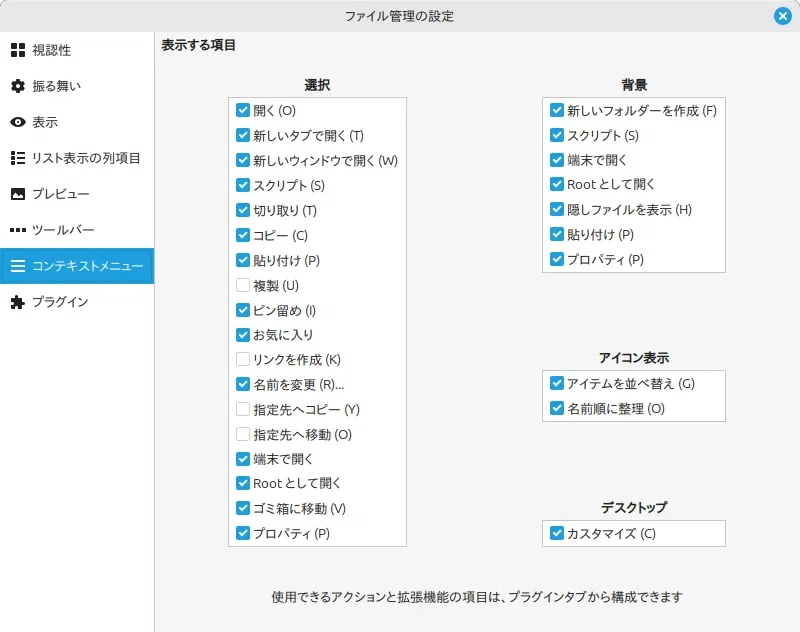Click the hamburger icon beside コンテキストメニュー
Image resolution: width=800 pixels, height=632 pixels.
pyautogui.click(x=18, y=266)
